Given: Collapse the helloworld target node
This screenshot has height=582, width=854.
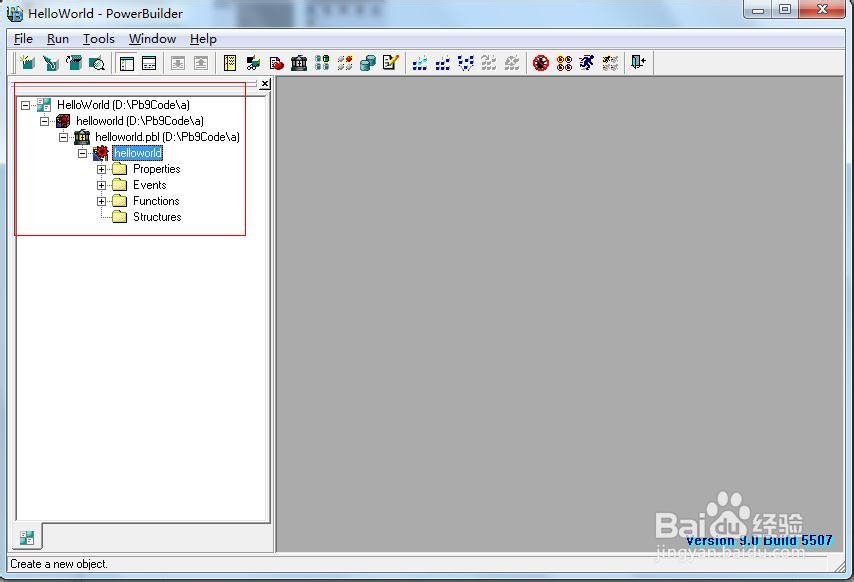Looking at the screenshot, I should pyautogui.click(x=45, y=121).
